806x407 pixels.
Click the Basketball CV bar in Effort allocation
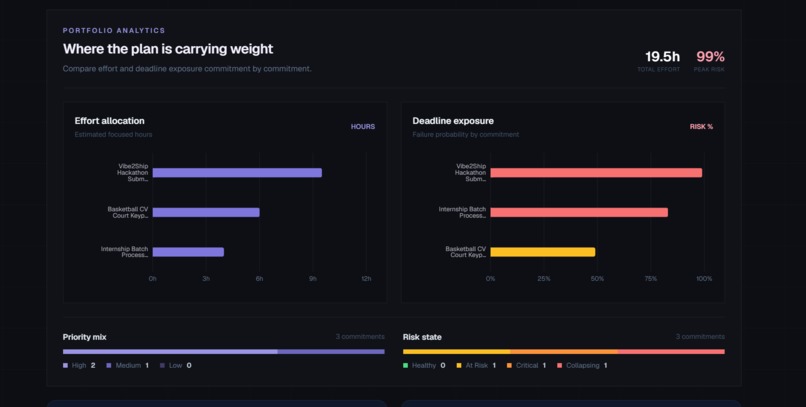tap(206, 212)
